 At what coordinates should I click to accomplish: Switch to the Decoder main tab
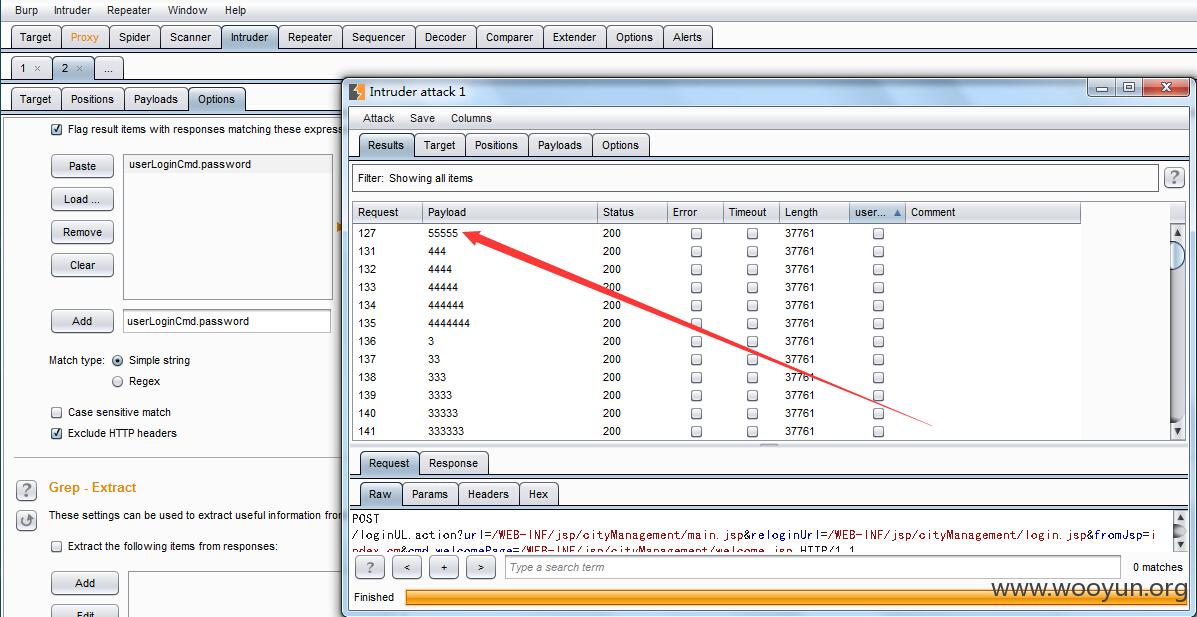tap(445, 37)
